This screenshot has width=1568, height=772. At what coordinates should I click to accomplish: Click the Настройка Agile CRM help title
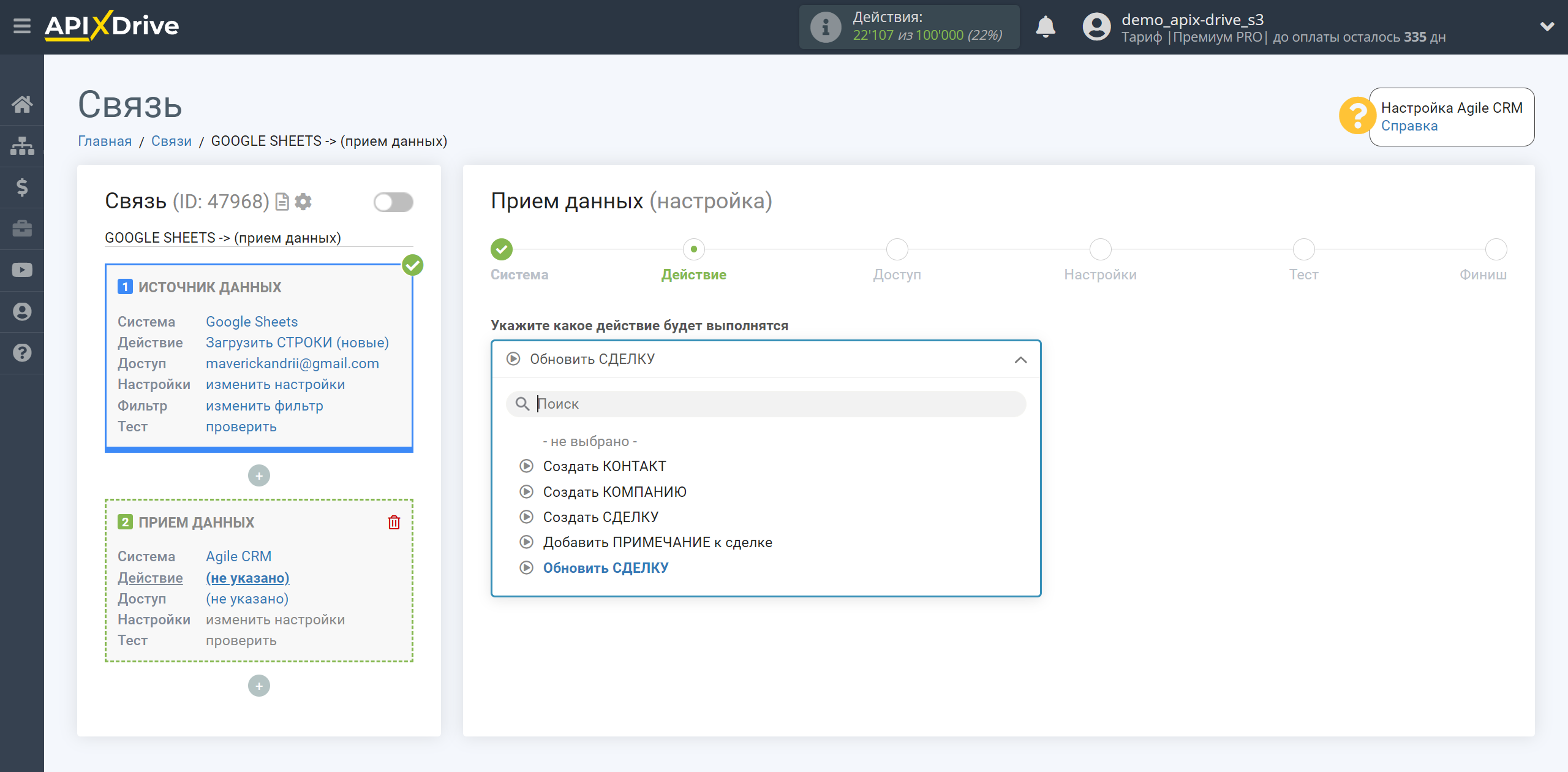(x=1452, y=108)
